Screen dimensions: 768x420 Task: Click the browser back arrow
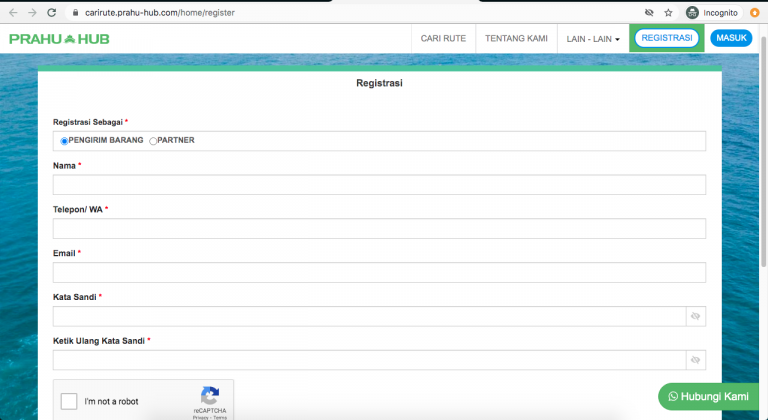11,12
